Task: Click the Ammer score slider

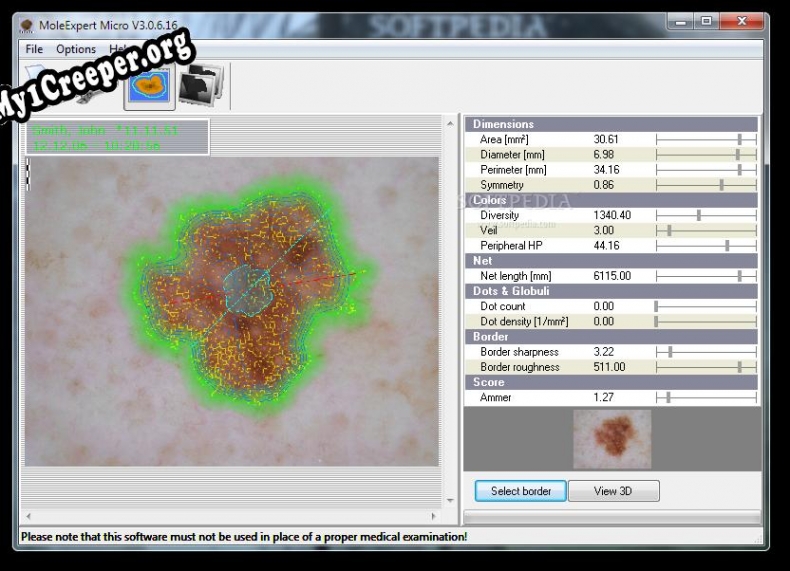Action: pos(668,397)
